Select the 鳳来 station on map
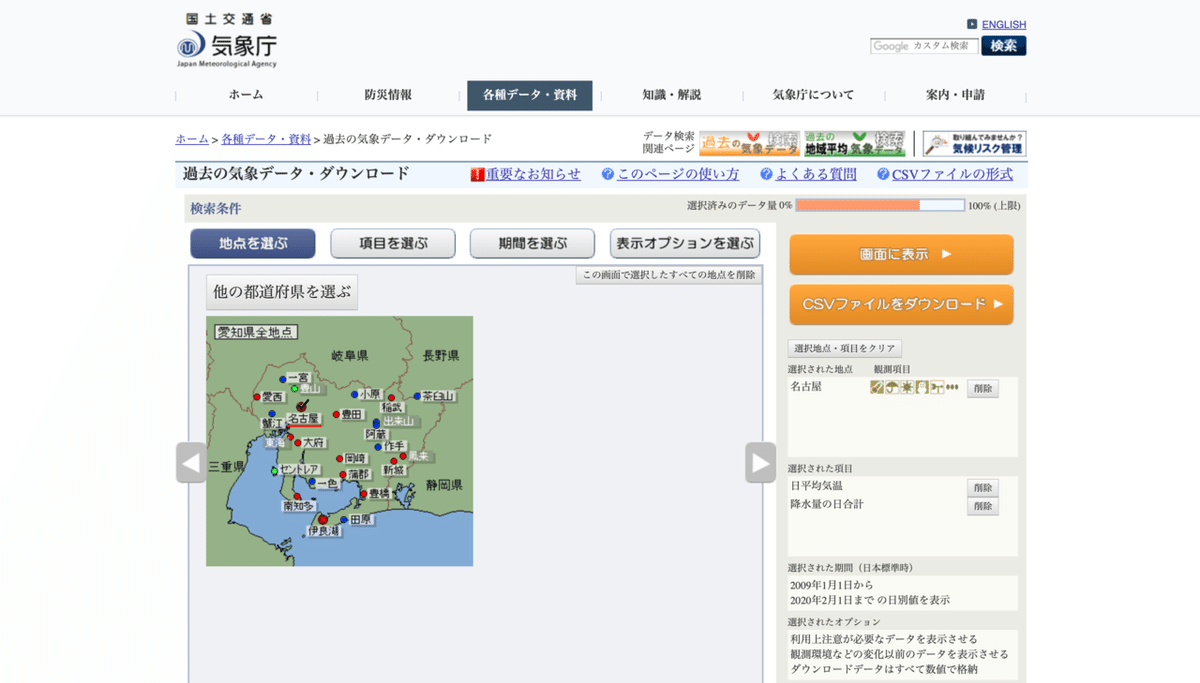 pyautogui.click(x=403, y=456)
